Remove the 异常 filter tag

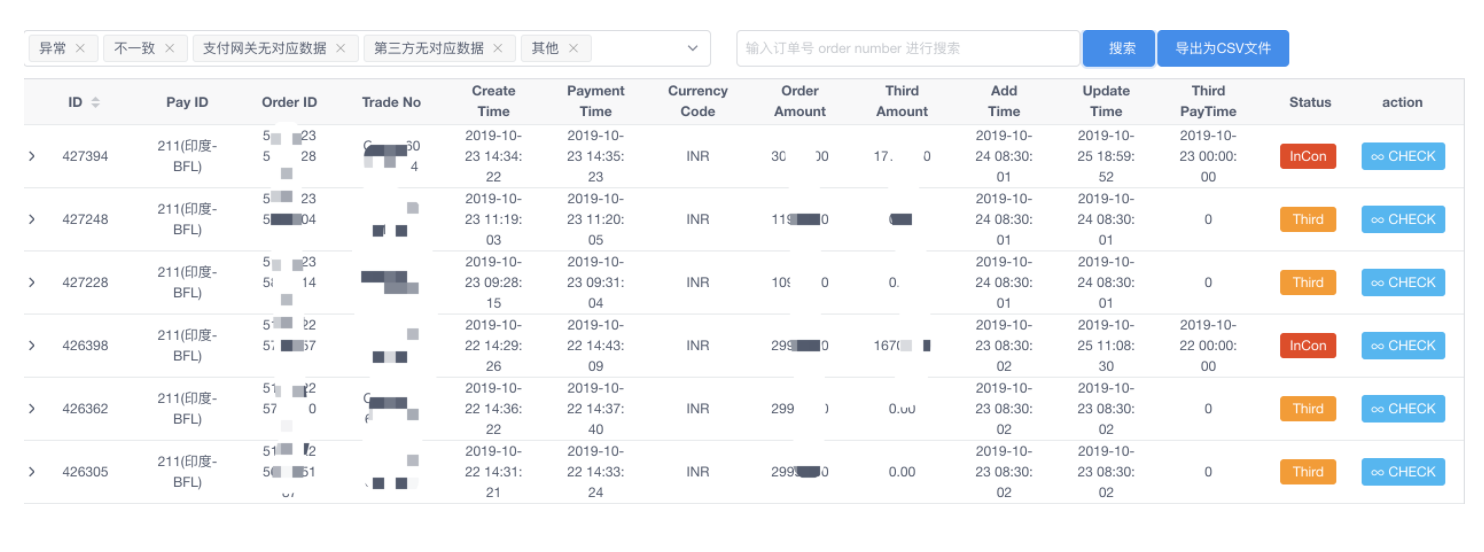tap(80, 48)
